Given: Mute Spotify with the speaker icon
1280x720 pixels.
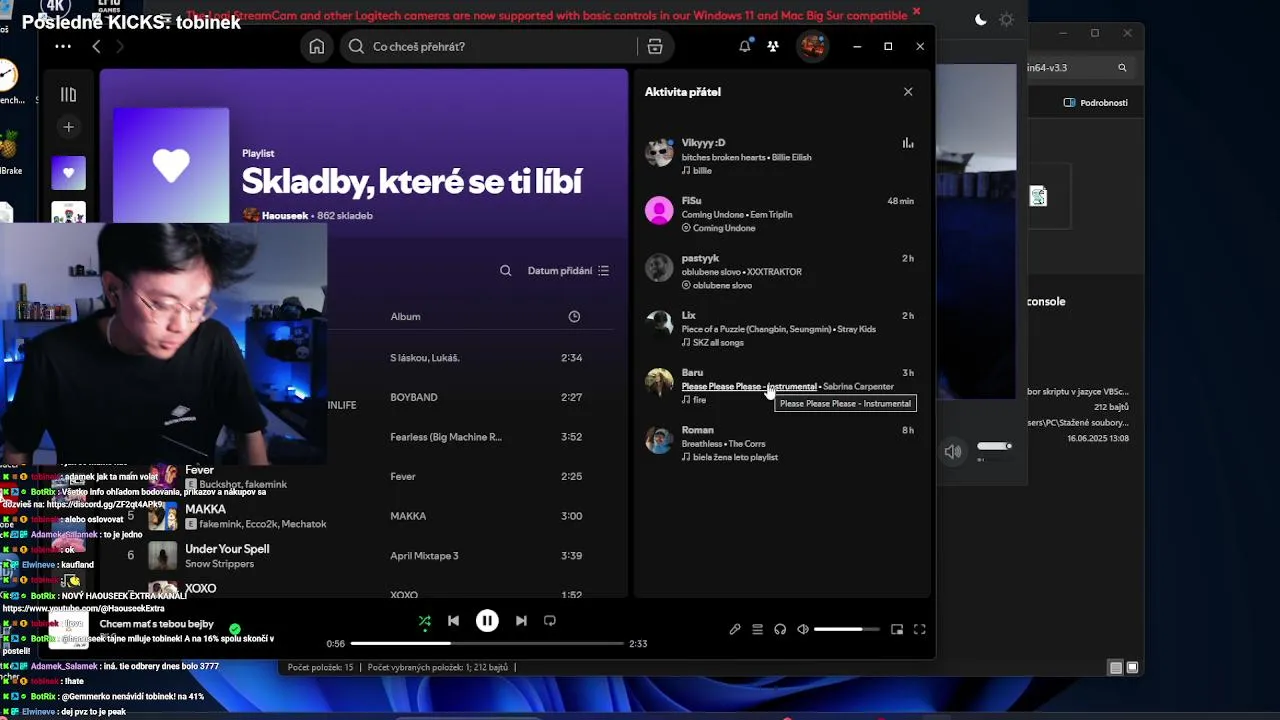Looking at the screenshot, I should coord(803,630).
